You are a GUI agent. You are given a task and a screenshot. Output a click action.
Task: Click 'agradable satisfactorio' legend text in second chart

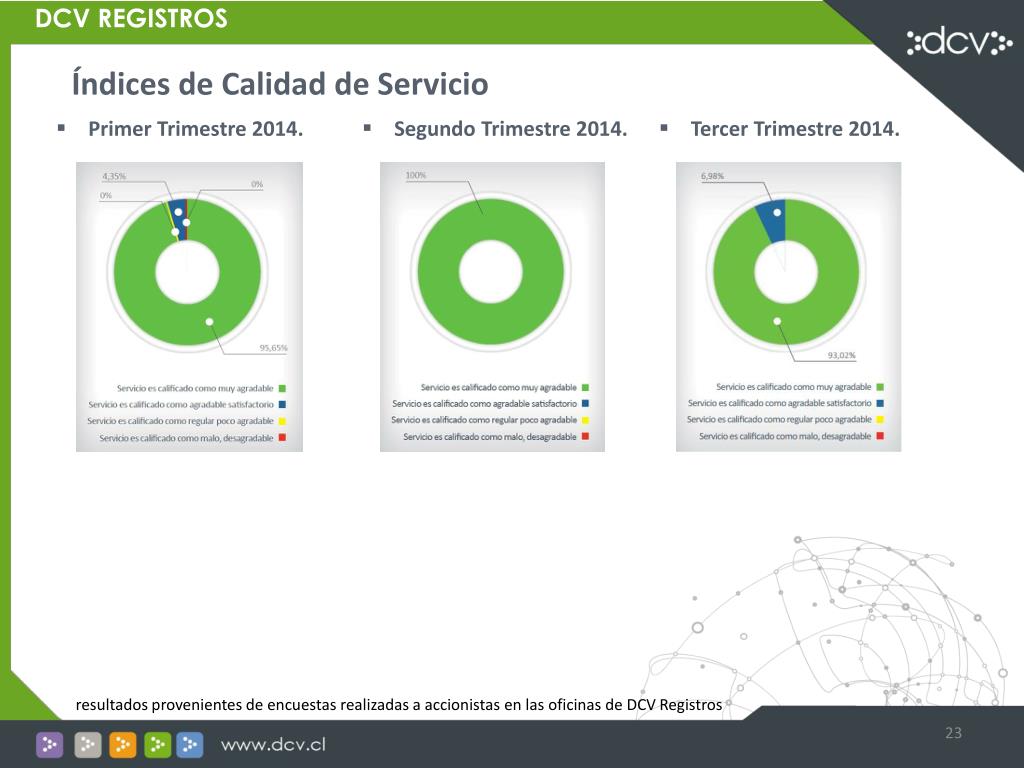485,404
